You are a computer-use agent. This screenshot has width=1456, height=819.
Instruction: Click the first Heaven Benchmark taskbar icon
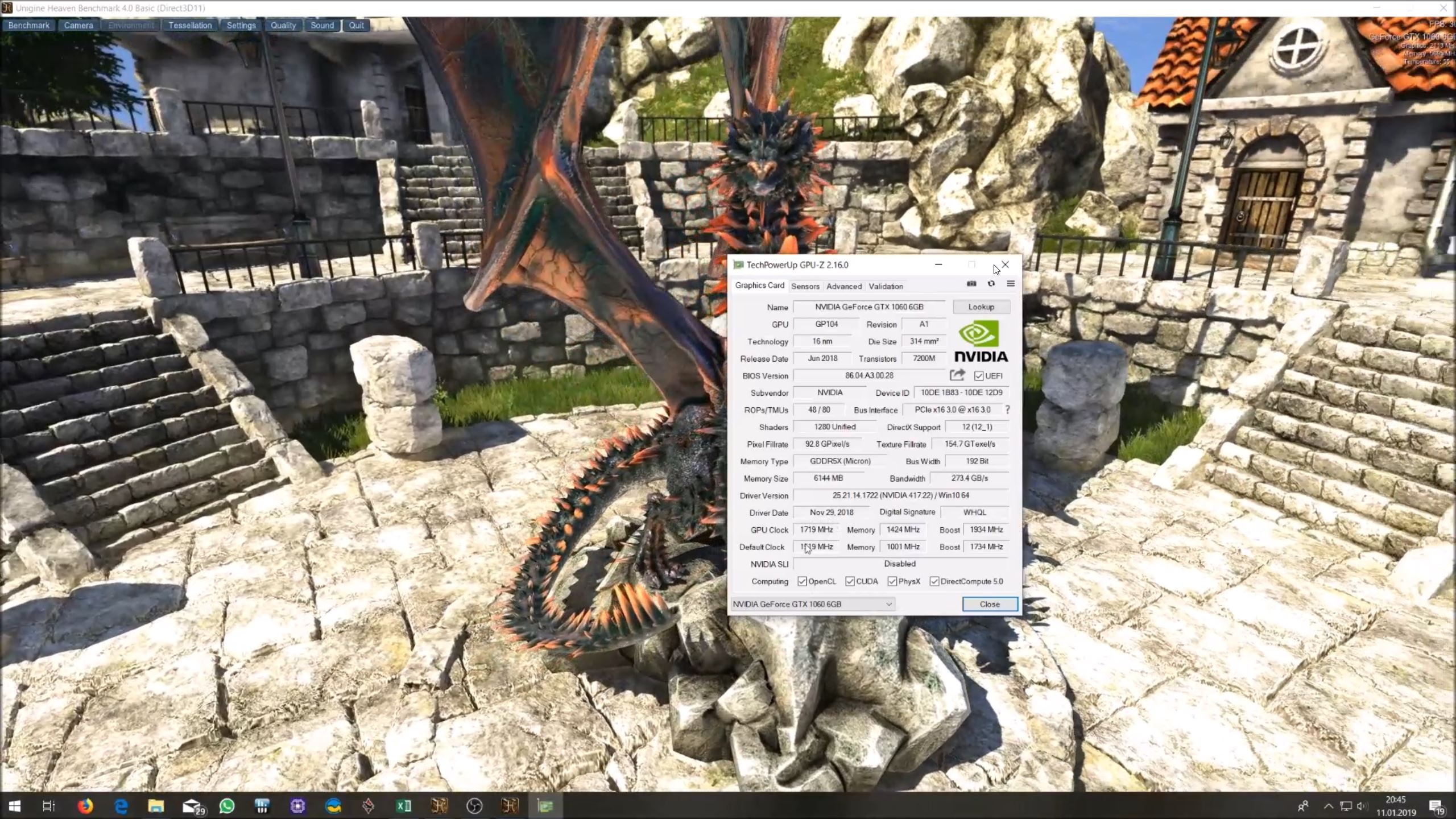click(x=439, y=806)
